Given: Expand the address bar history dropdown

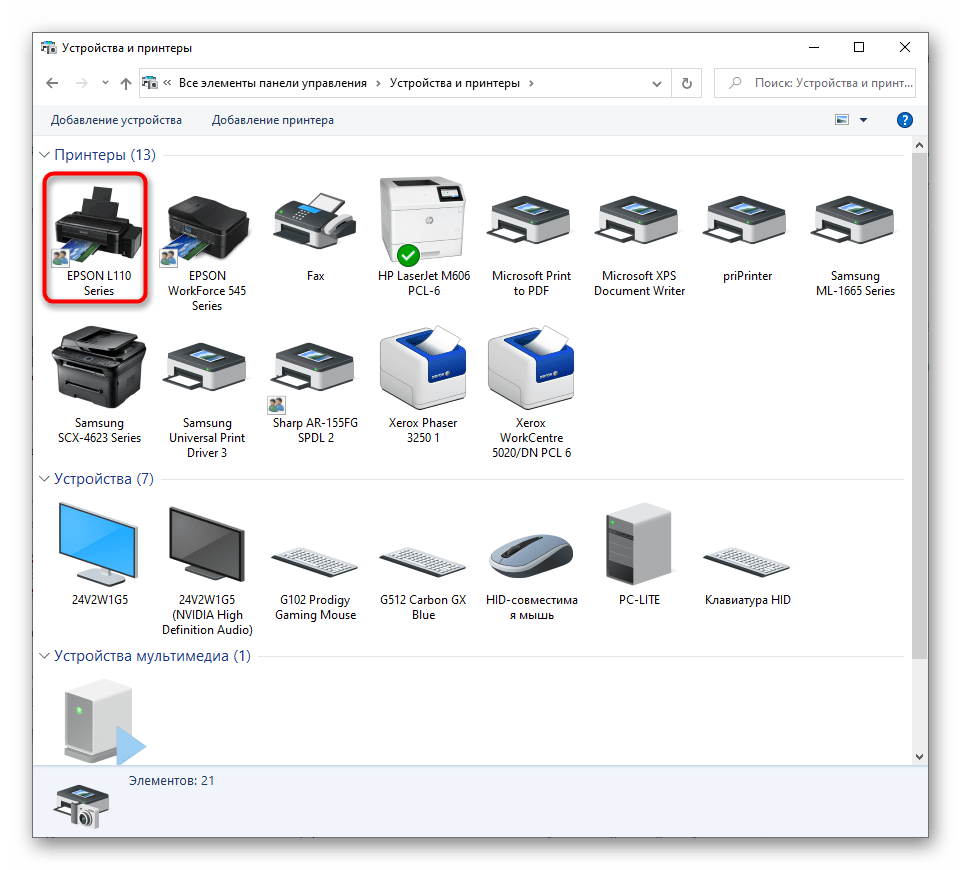Looking at the screenshot, I should click(656, 84).
